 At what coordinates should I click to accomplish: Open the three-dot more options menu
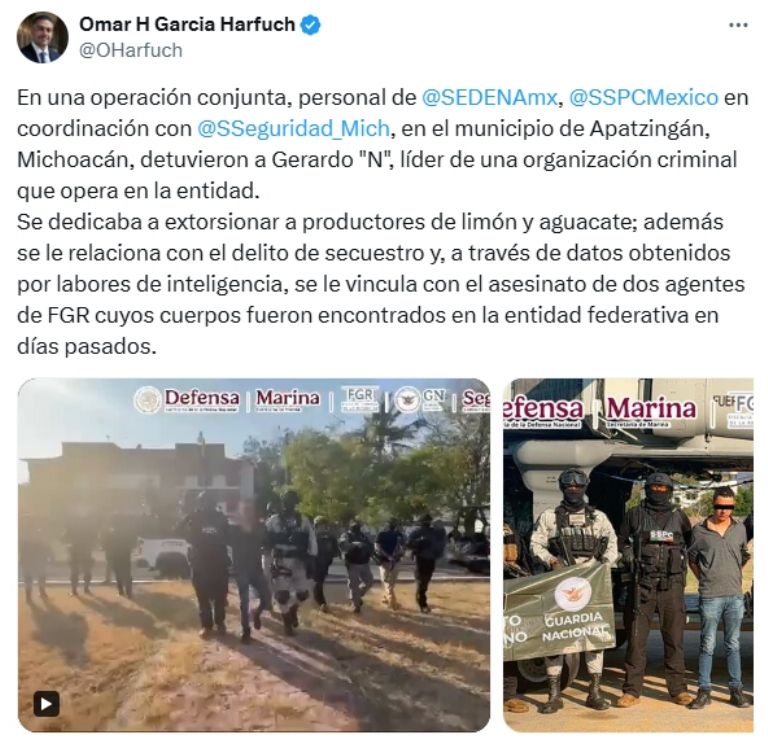pos(738,25)
